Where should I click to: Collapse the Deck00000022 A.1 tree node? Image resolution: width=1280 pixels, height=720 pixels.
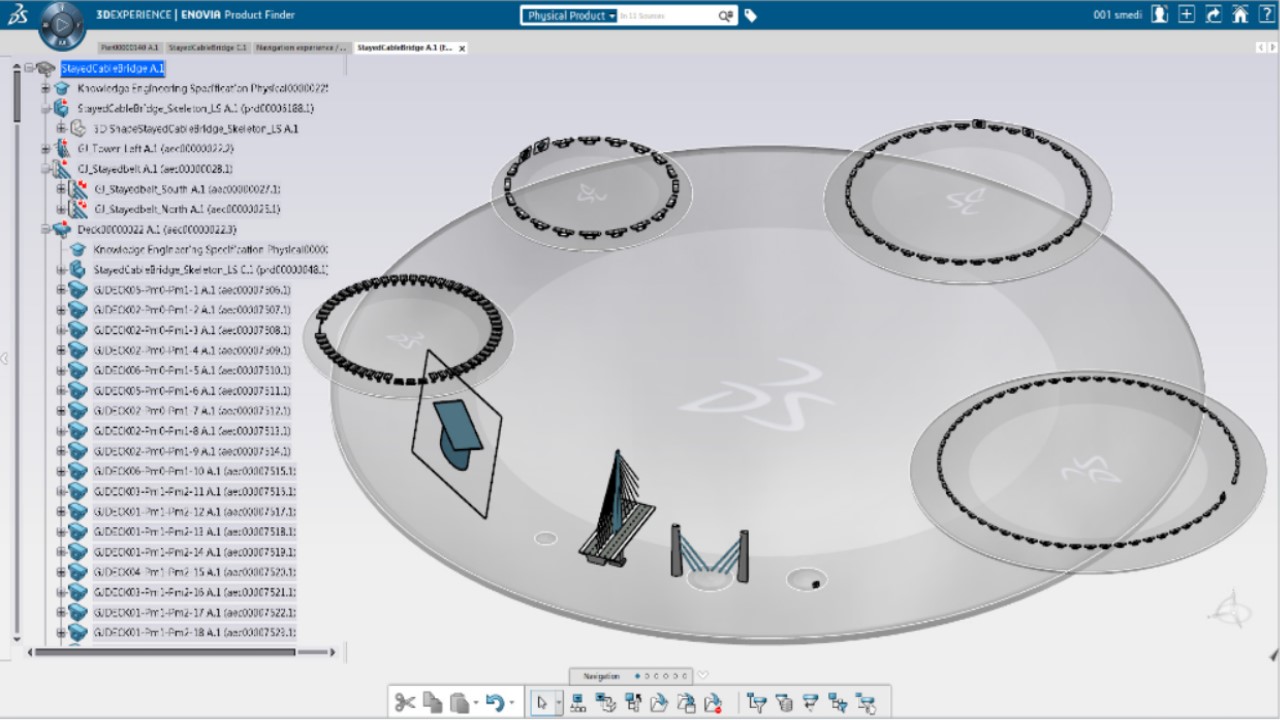pyautogui.click(x=45, y=230)
